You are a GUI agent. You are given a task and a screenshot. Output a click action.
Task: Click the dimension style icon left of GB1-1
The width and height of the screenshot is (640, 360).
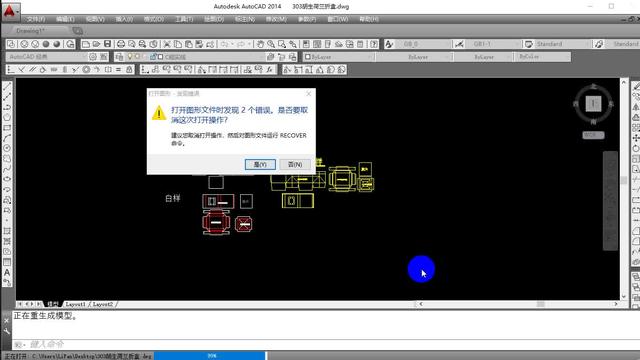pos(459,44)
